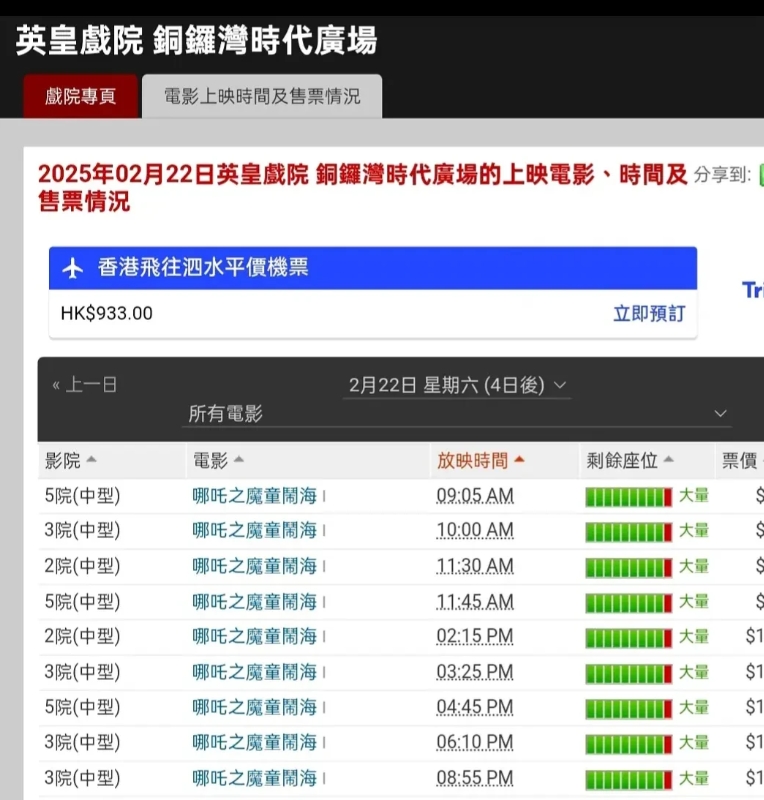Select the 09:05 AM showtime

pos(475,496)
